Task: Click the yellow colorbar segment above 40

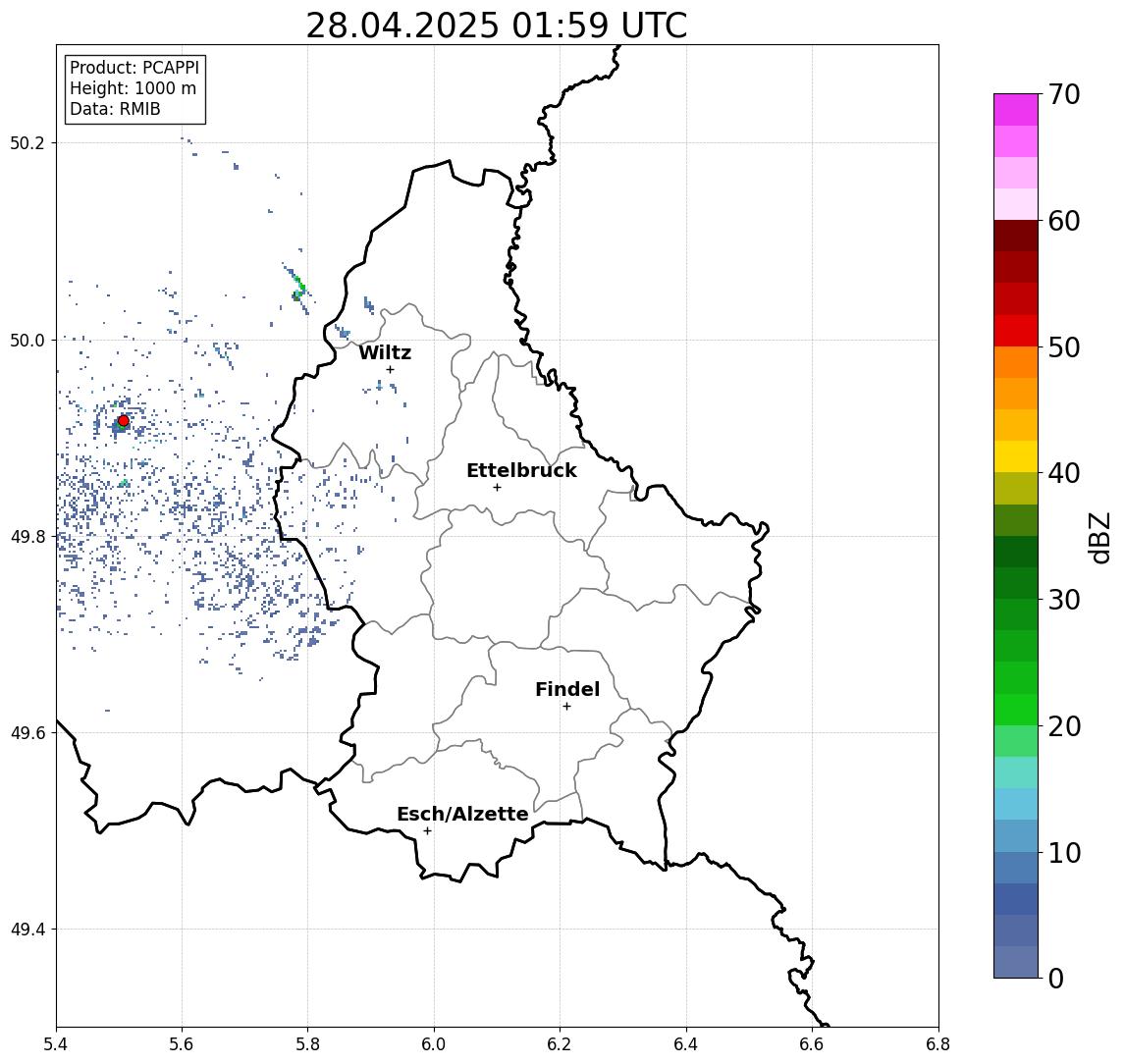Action: pos(1016,456)
